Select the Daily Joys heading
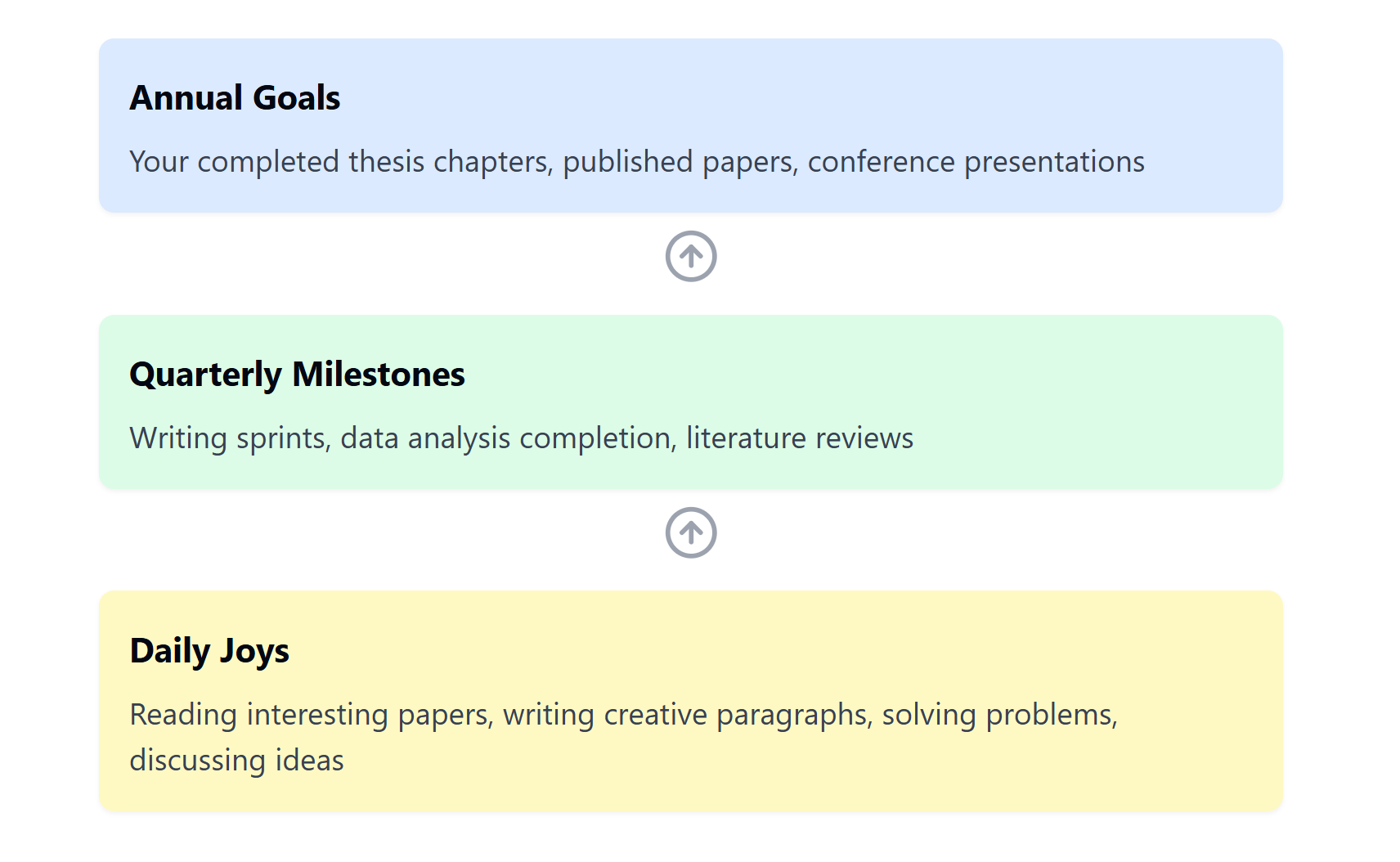The image size is (1400, 862). (209, 651)
